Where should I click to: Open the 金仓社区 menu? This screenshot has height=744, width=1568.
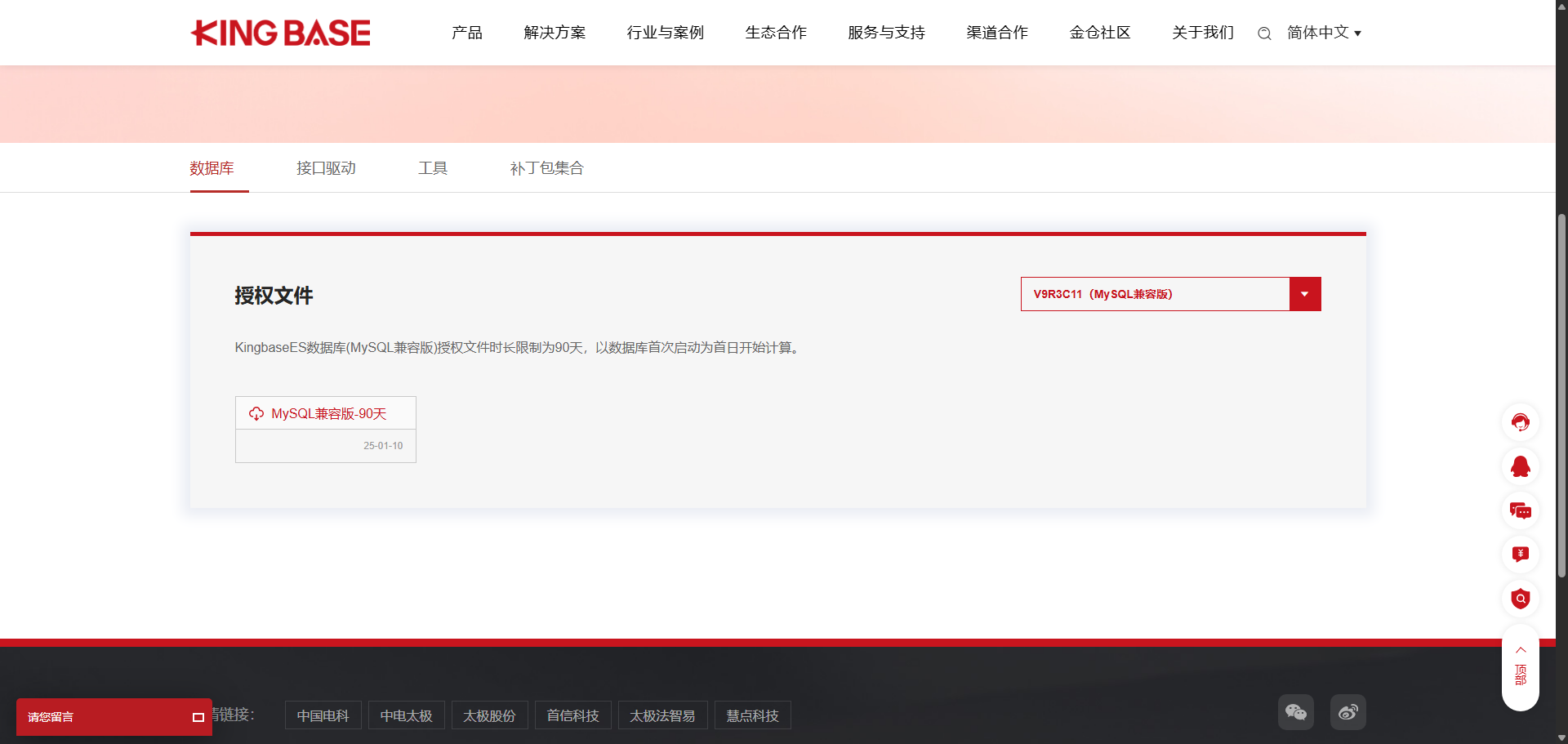[x=1100, y=33]
